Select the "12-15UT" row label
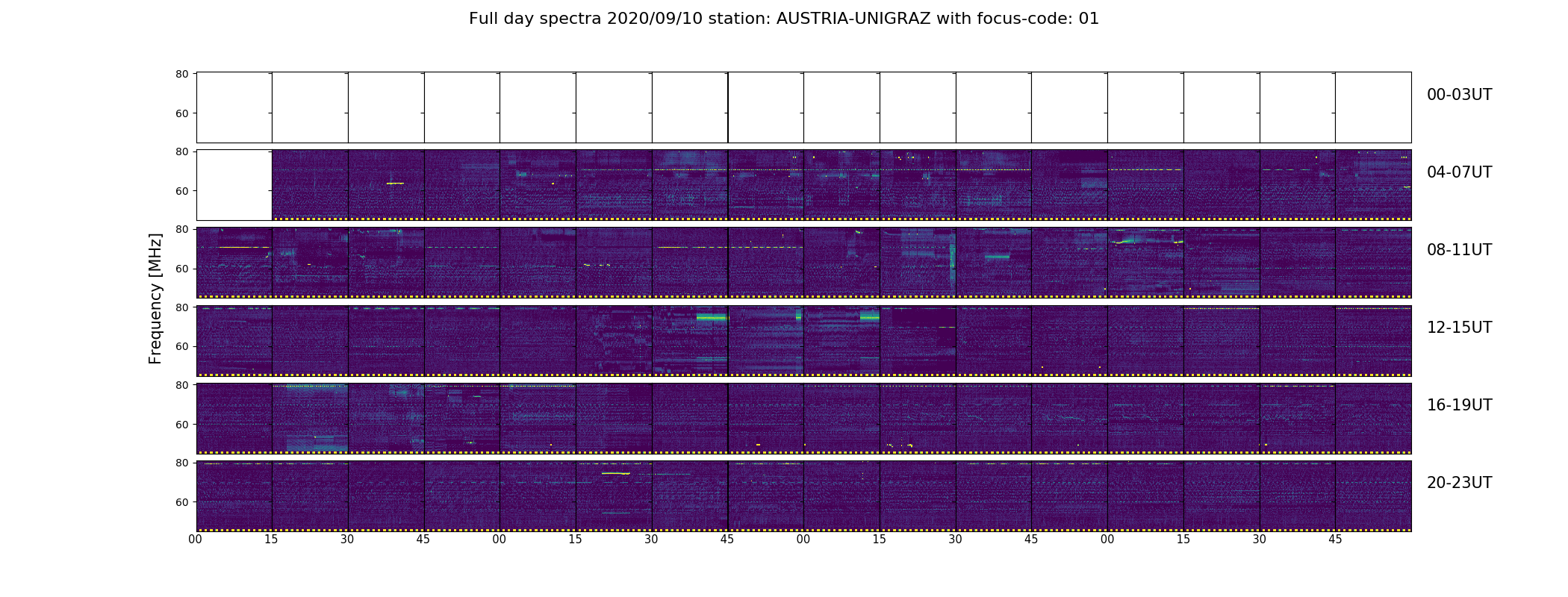1568x597 pixels. click(1459, 328)
